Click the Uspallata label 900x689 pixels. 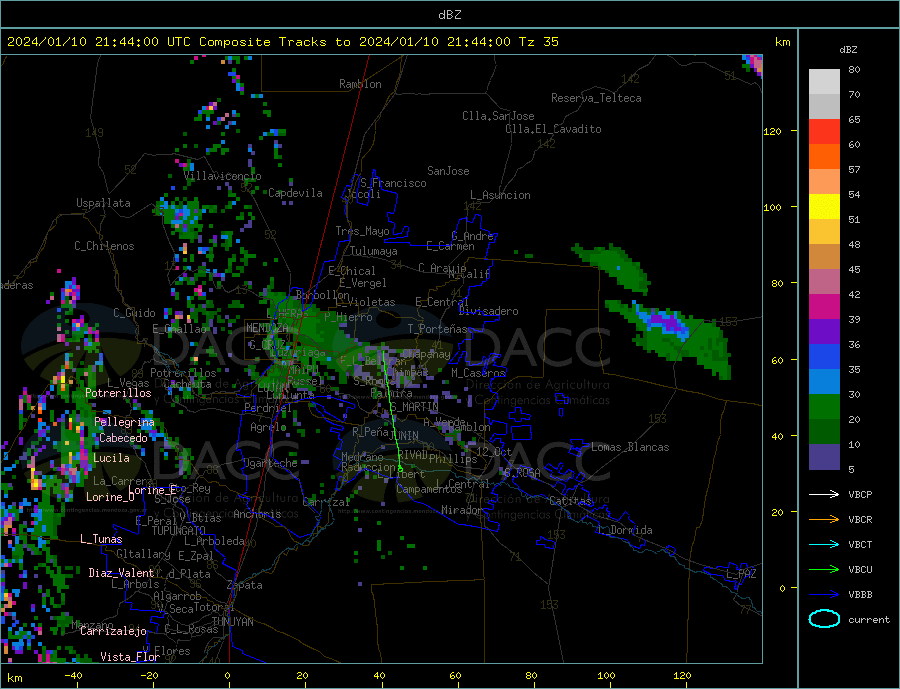(x=103, y=203)
